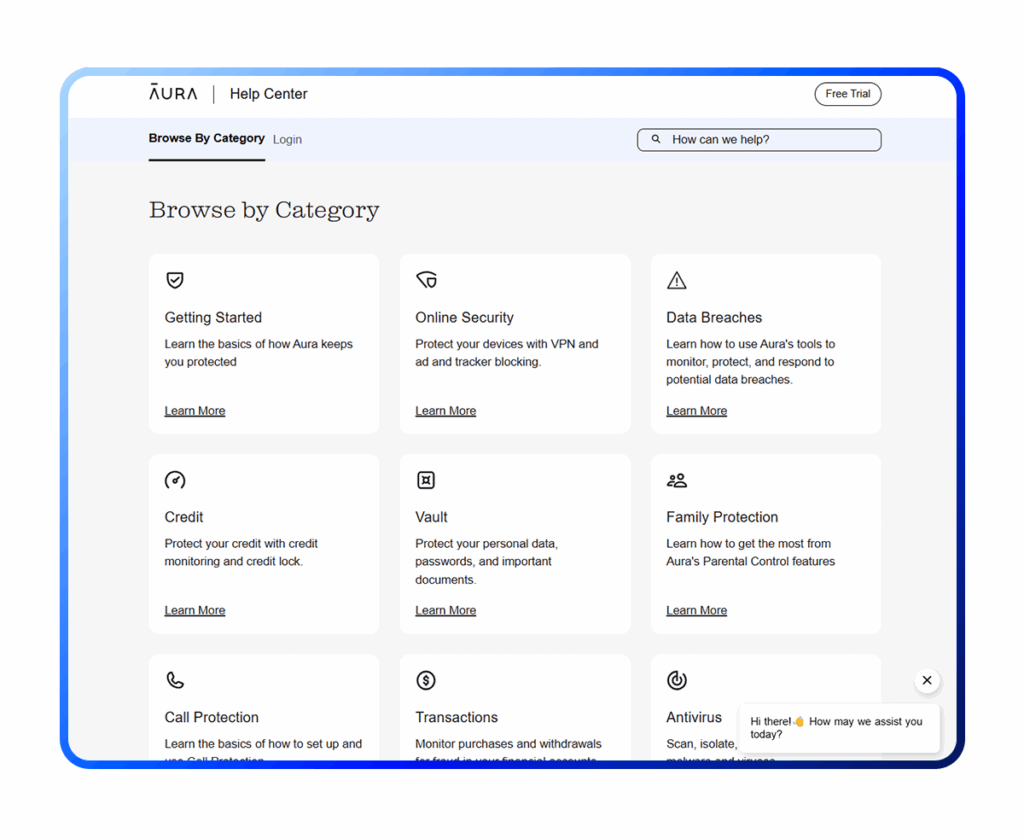This screenshot has width=1024, height=839.
Task: Open the Login tab
Action: (x=287, y=140)
